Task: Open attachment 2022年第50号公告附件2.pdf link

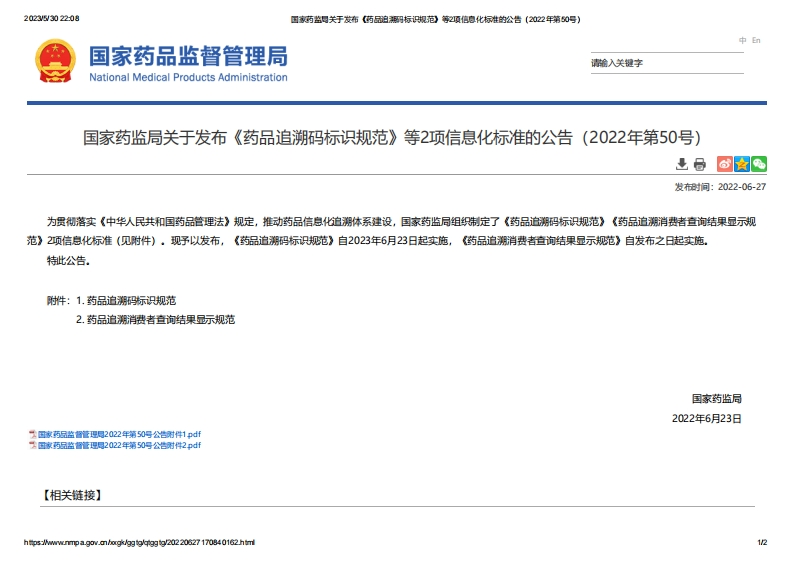Action: point(119,445)
